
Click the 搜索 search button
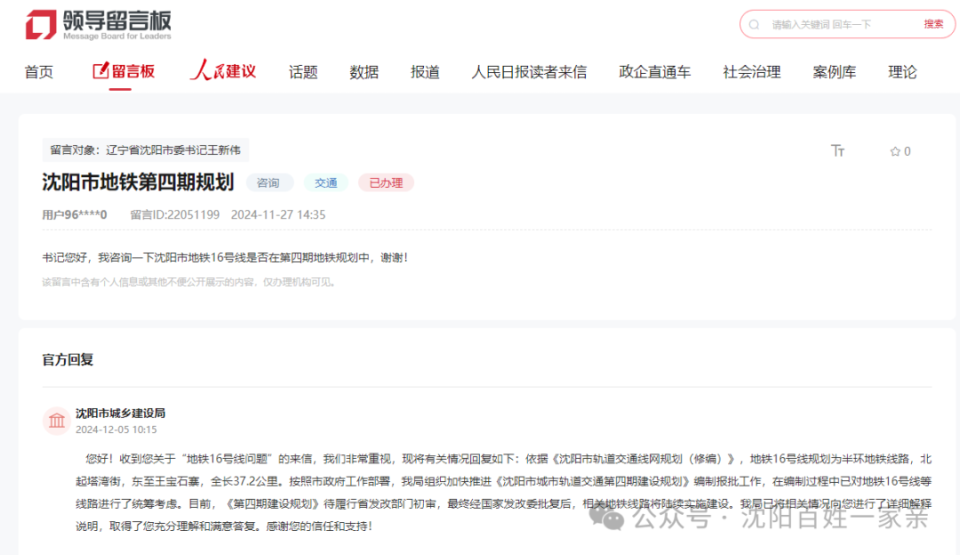coord(934,24)
